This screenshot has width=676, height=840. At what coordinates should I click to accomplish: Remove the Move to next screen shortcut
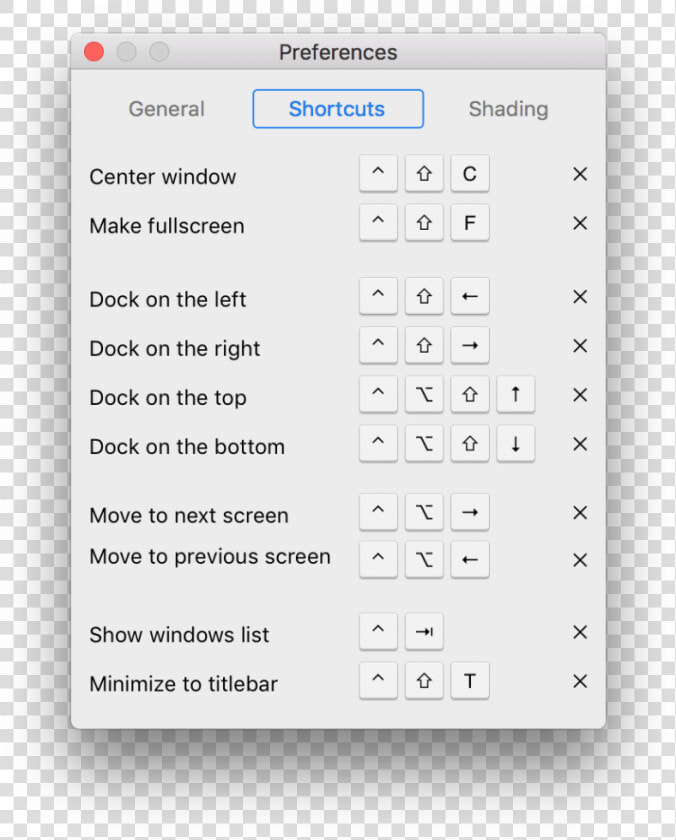tap(580, 513)
